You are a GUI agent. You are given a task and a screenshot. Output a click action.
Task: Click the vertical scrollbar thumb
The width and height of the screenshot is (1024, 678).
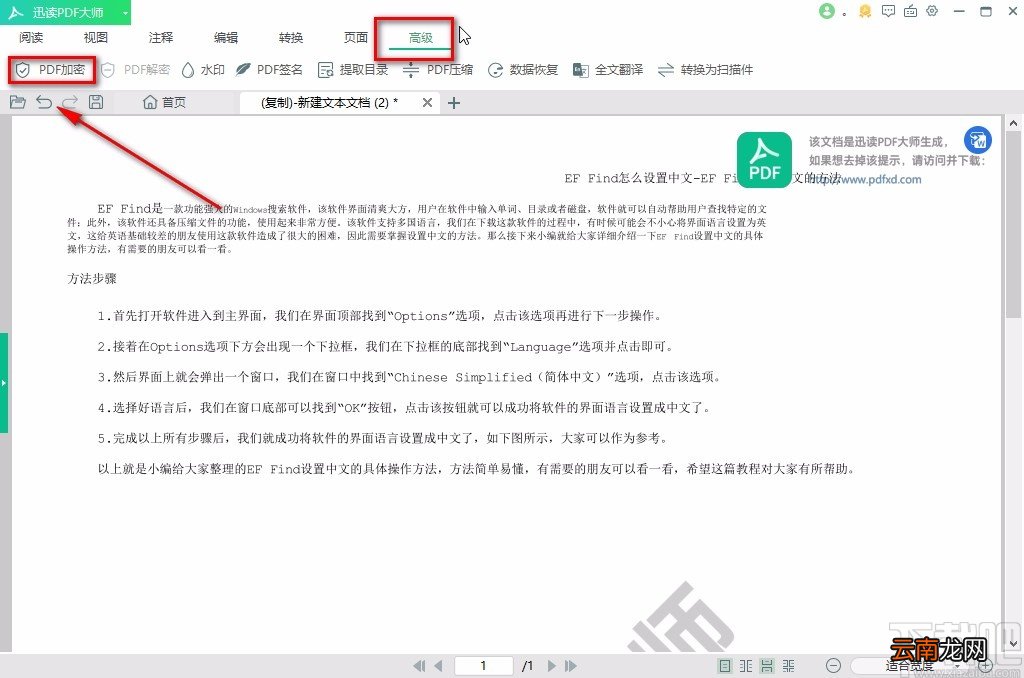pos(1013,224)
